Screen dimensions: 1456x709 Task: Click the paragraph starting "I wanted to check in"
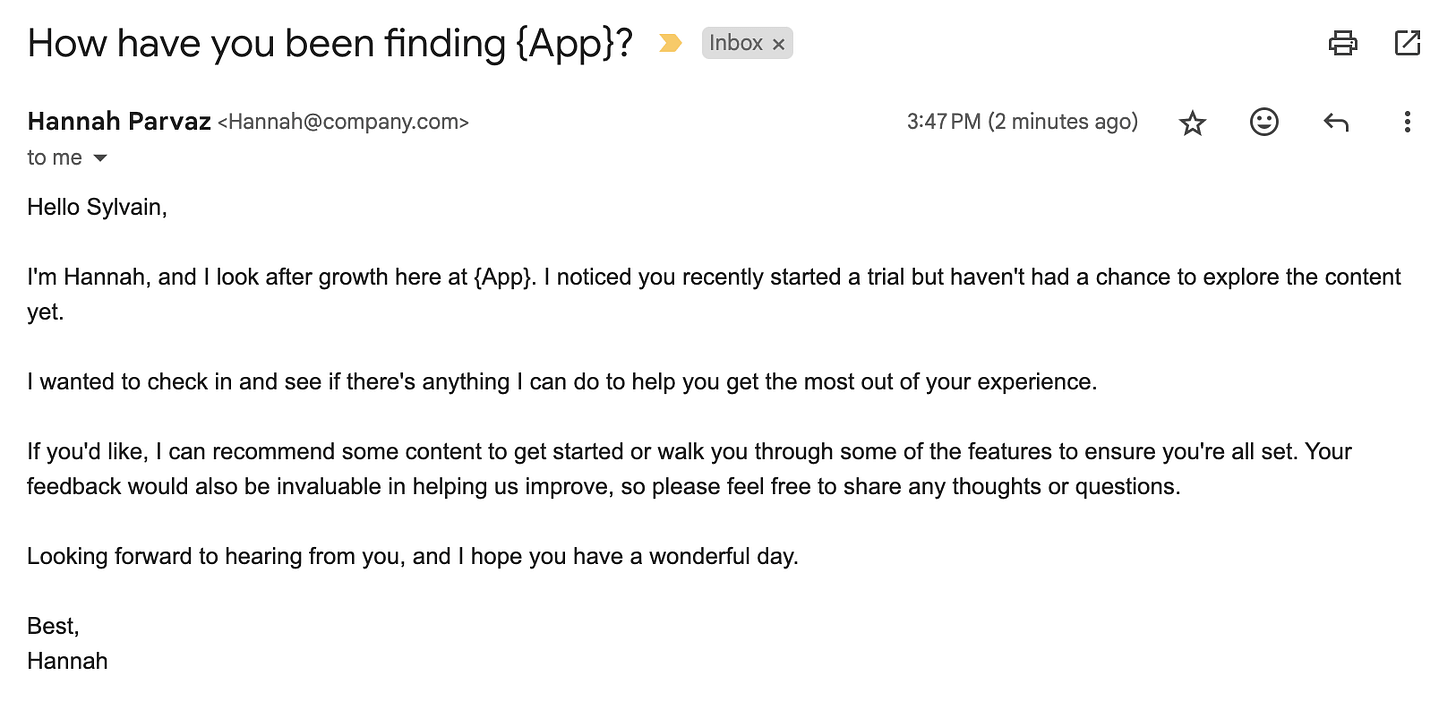point(562,382)
